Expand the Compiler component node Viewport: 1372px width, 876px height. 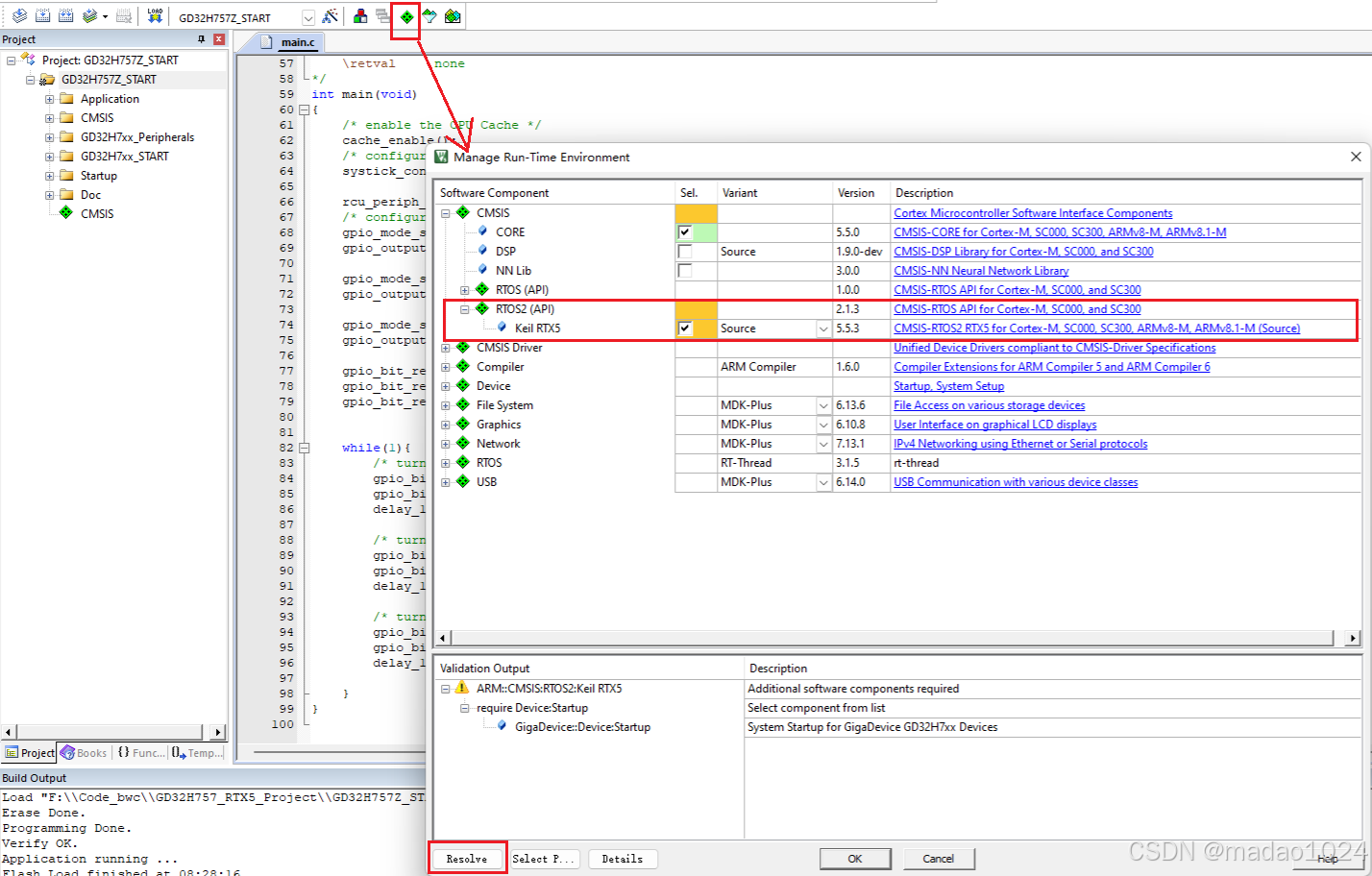pos(446,367)
